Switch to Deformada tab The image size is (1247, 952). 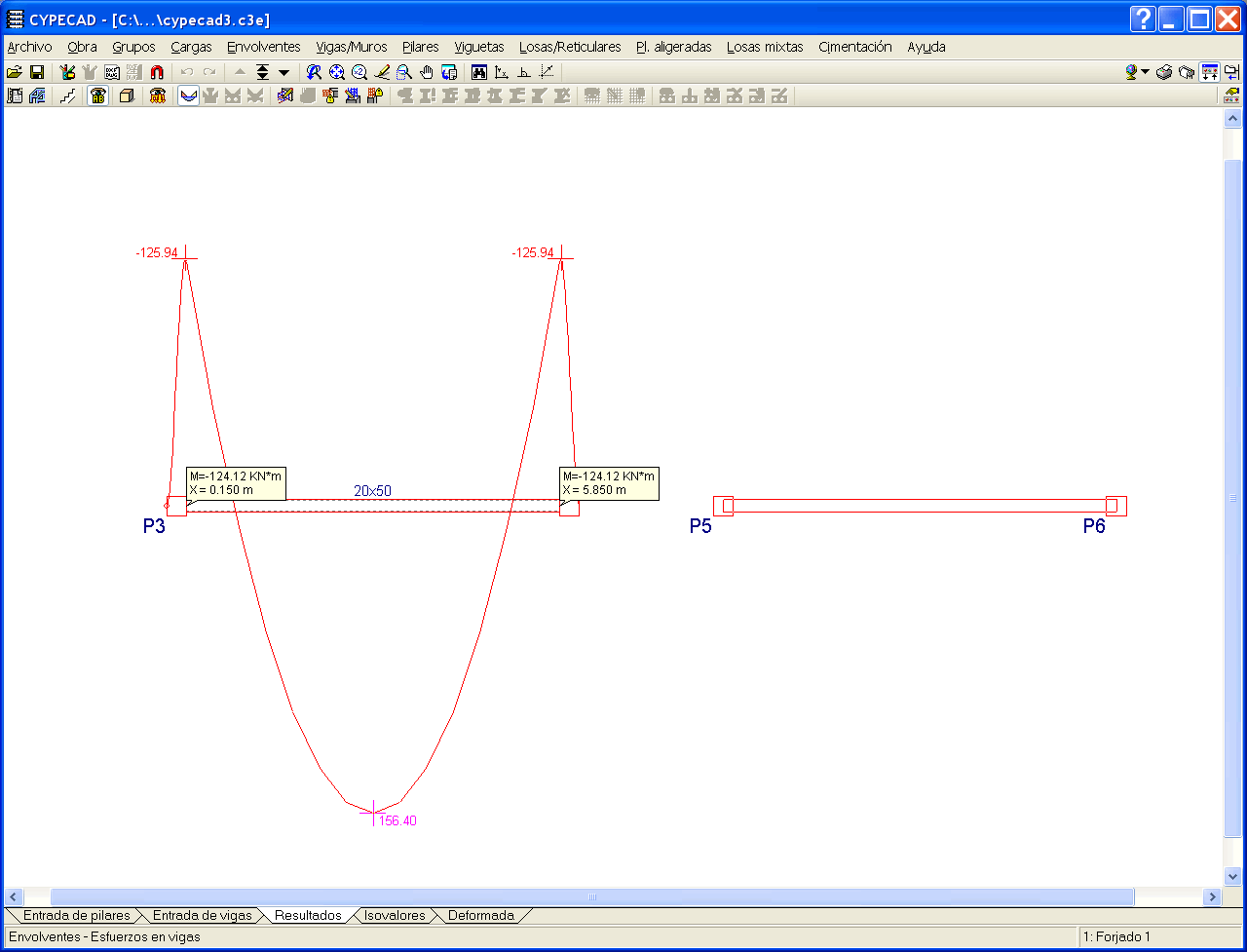click(481, 916)
